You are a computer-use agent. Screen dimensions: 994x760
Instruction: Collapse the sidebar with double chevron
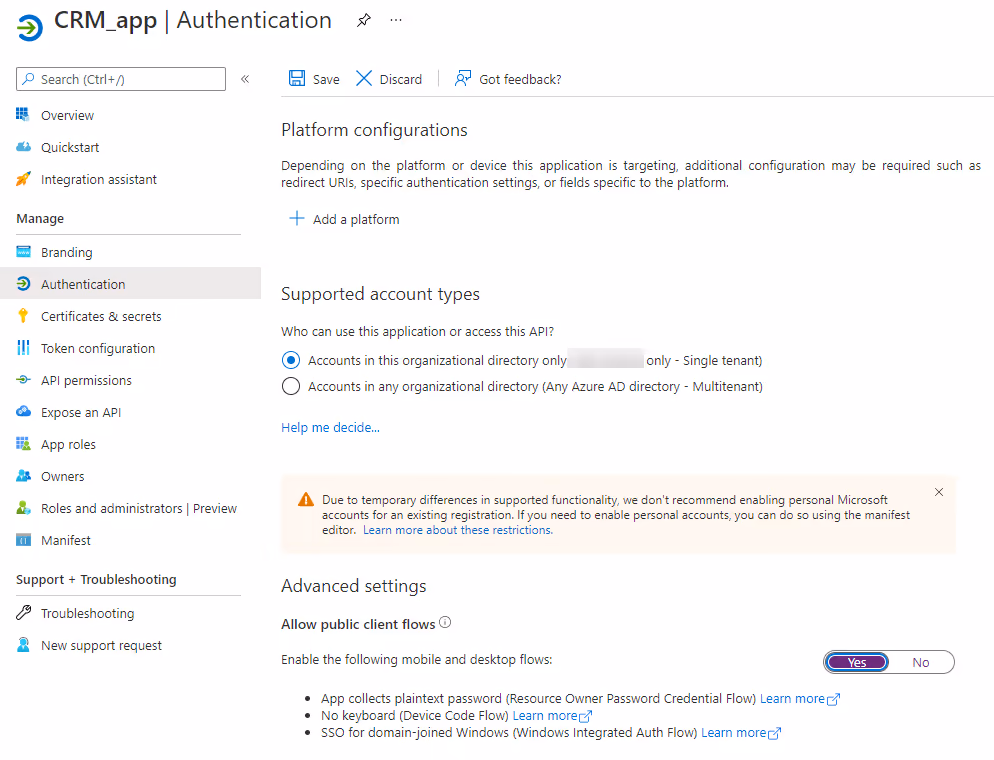pos(245,79)
